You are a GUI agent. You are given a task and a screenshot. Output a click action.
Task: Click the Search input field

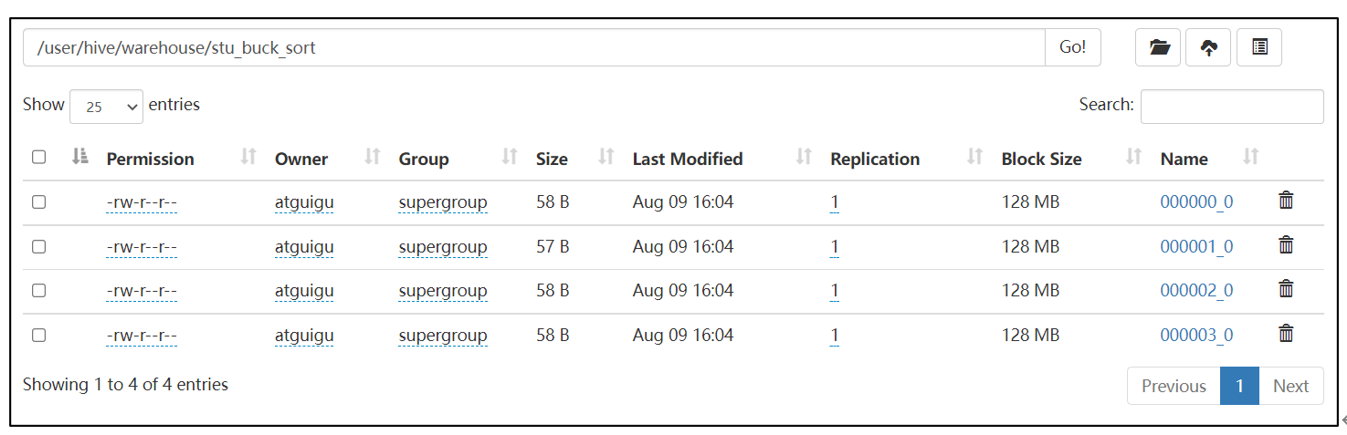1231,106
